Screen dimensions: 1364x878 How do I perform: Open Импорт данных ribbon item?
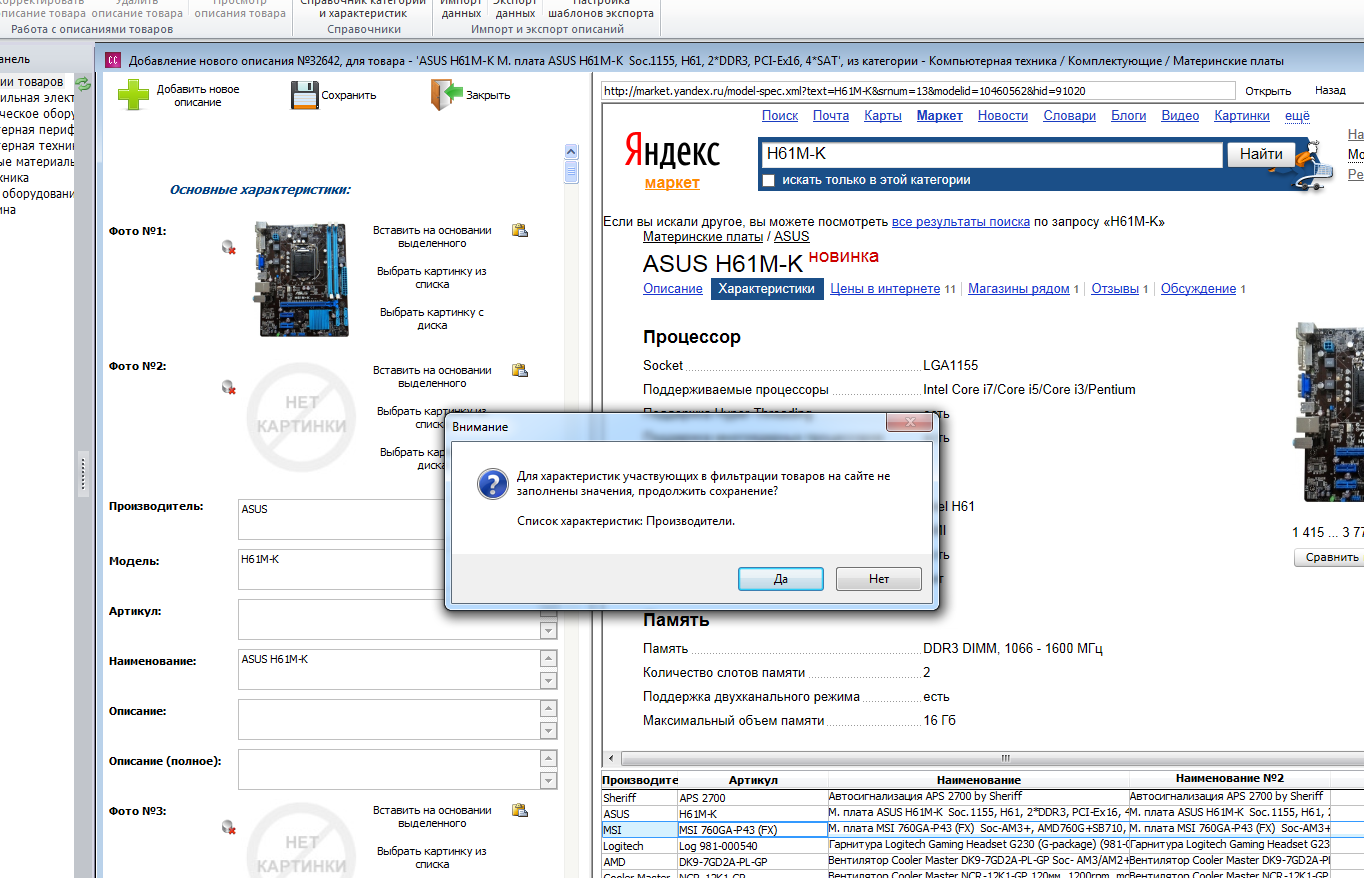461,8
